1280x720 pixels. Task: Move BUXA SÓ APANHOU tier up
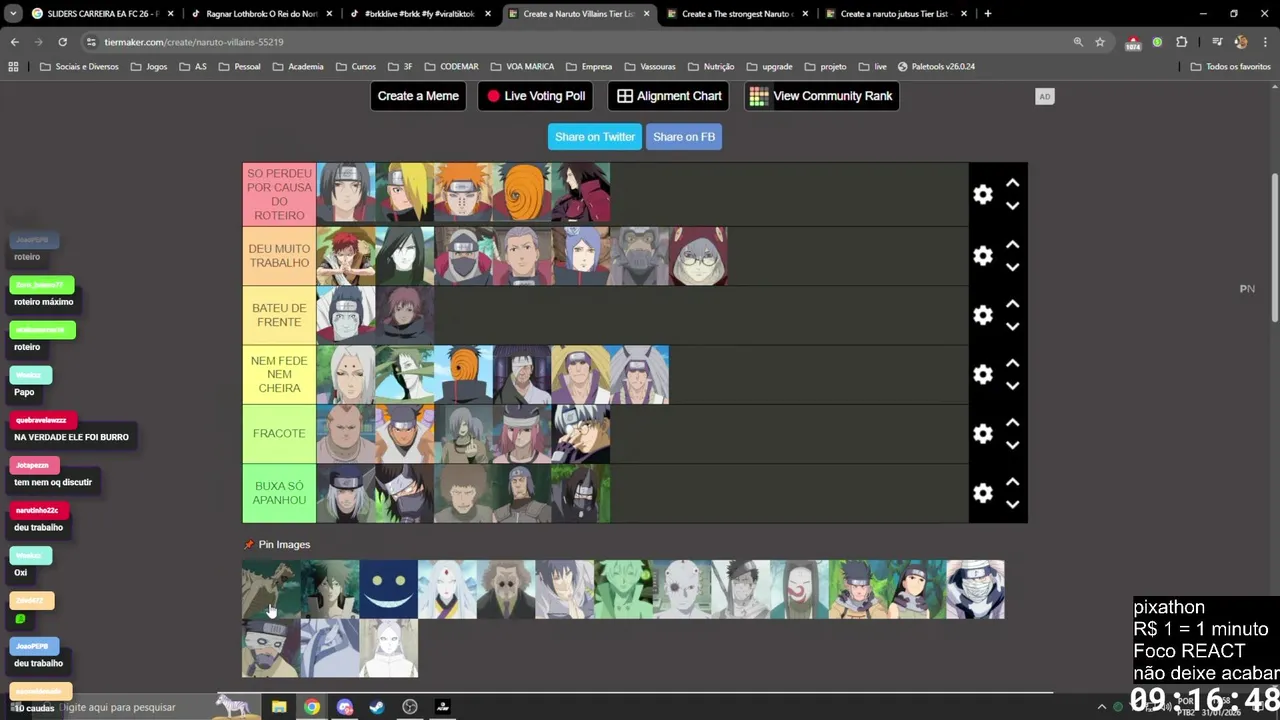coord(1012,481)
